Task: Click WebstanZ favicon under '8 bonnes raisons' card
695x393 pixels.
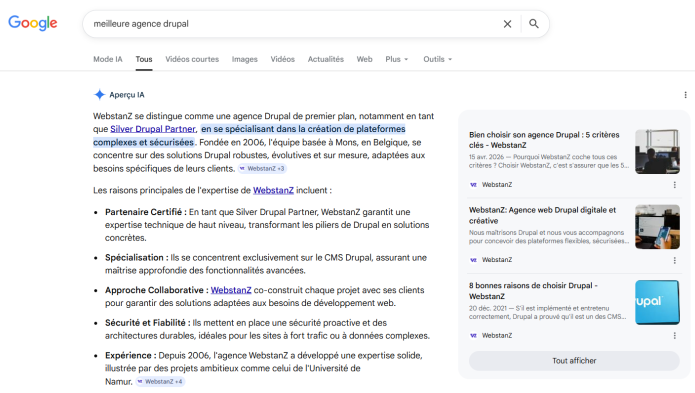Action: tap(473, 336)
